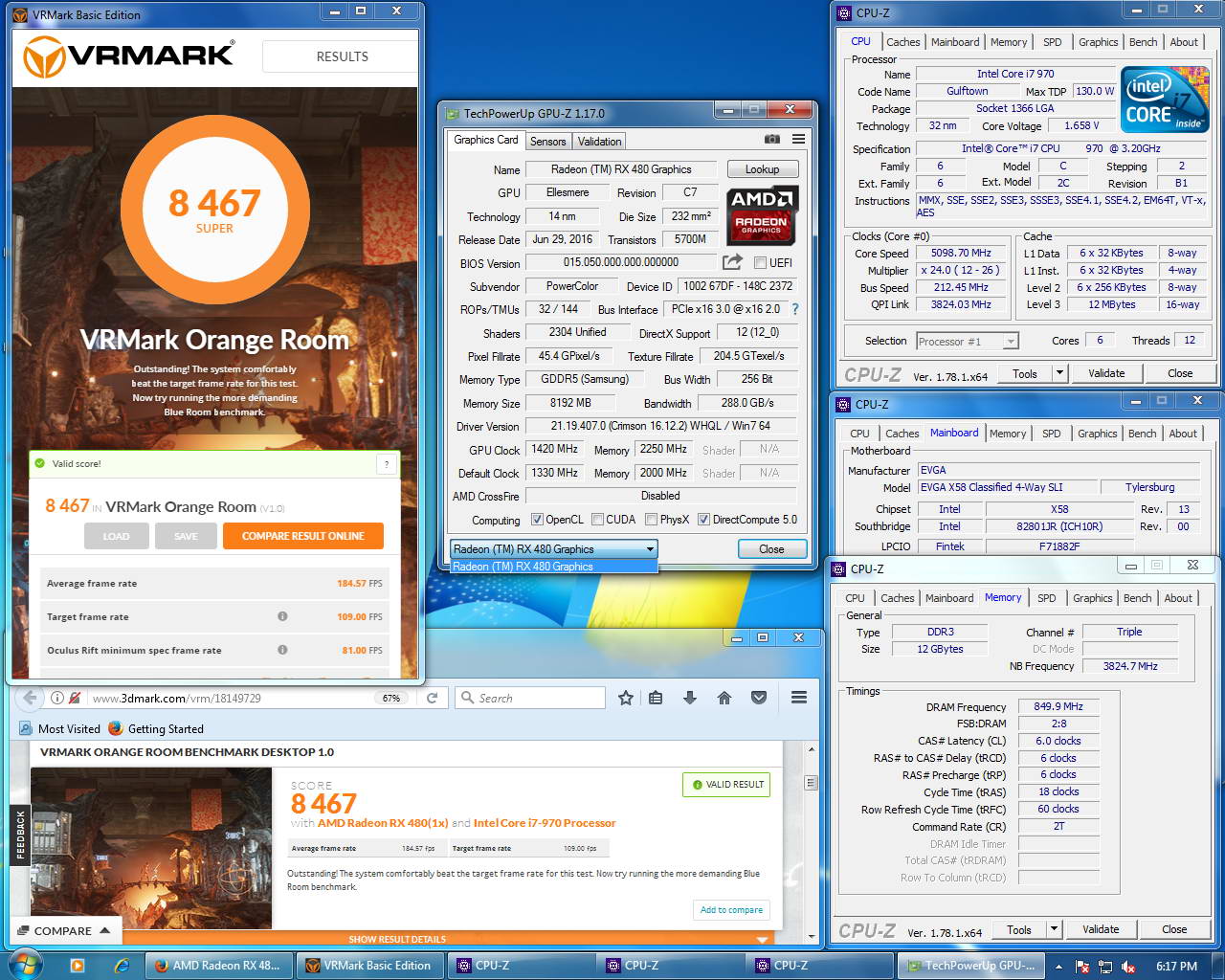Click COMPARE RESULT ONLINE button
The width and height of the screenshot is (1225, 980).
pyautogui.click(x=303, y=536)
